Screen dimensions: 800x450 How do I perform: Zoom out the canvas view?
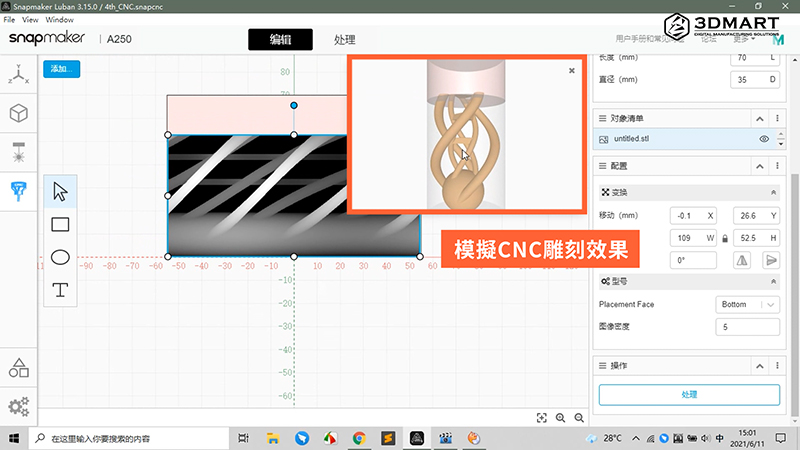click(x=578, y=418)
